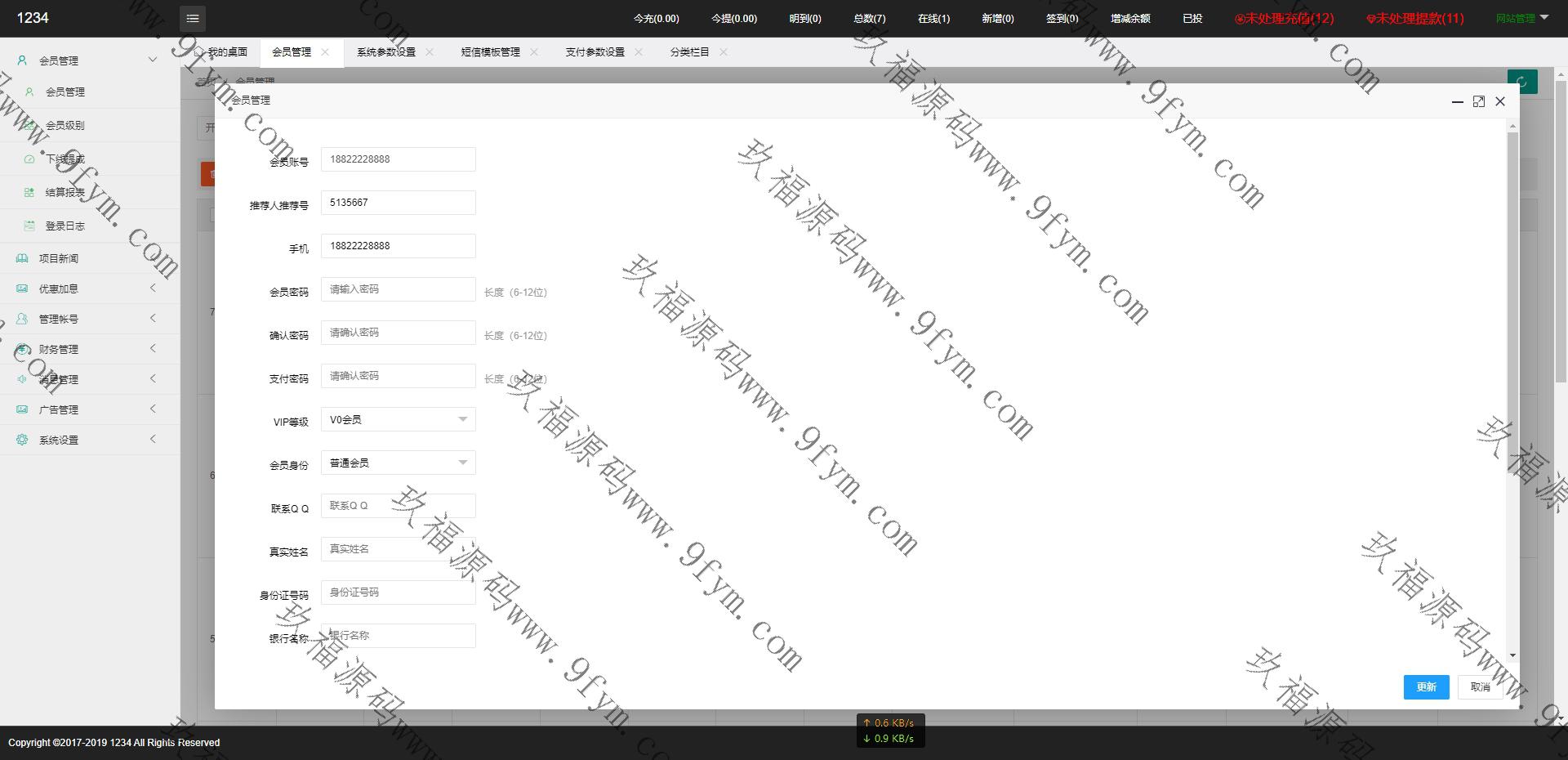Click the 会员密码 input field
Screen dimensions: 1568x760
click(398, 289)
